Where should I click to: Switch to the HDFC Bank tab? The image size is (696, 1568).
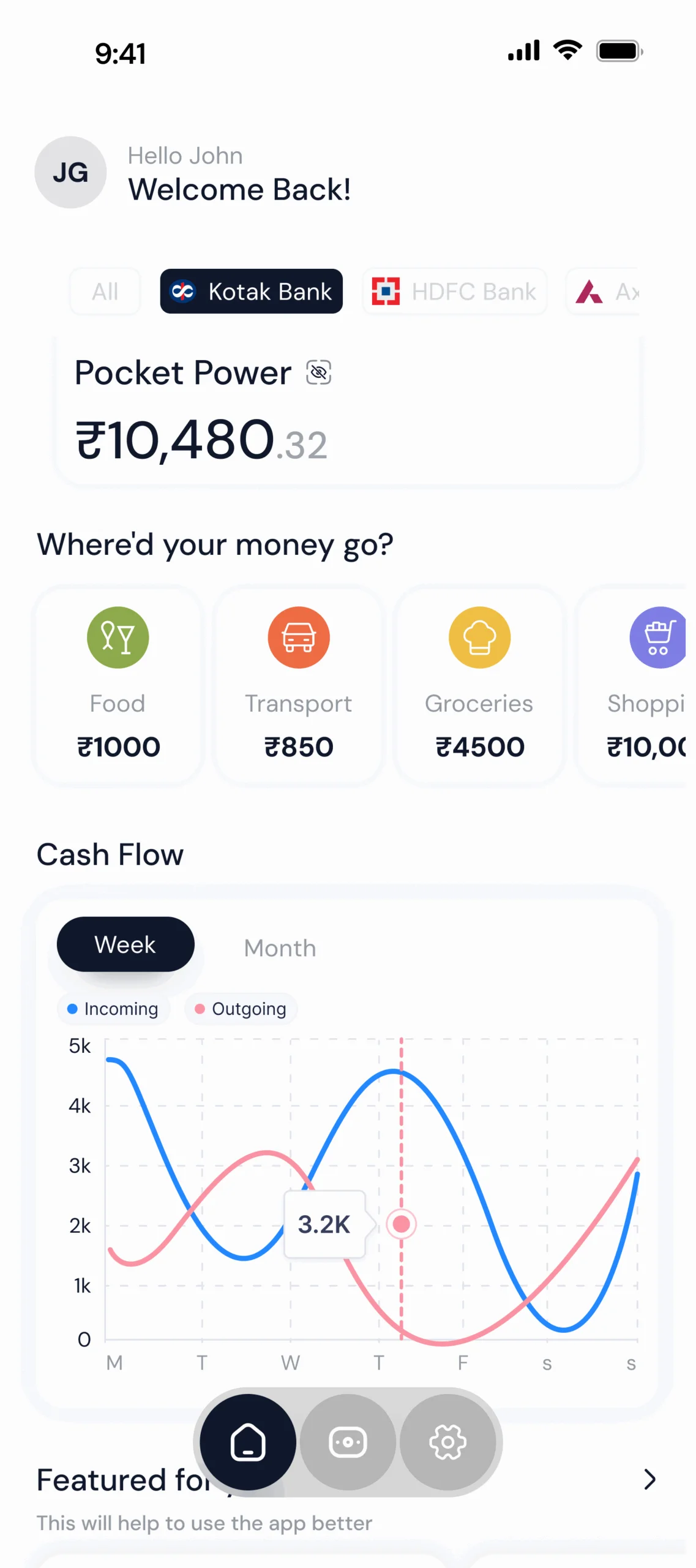click(x=454, y=292)
